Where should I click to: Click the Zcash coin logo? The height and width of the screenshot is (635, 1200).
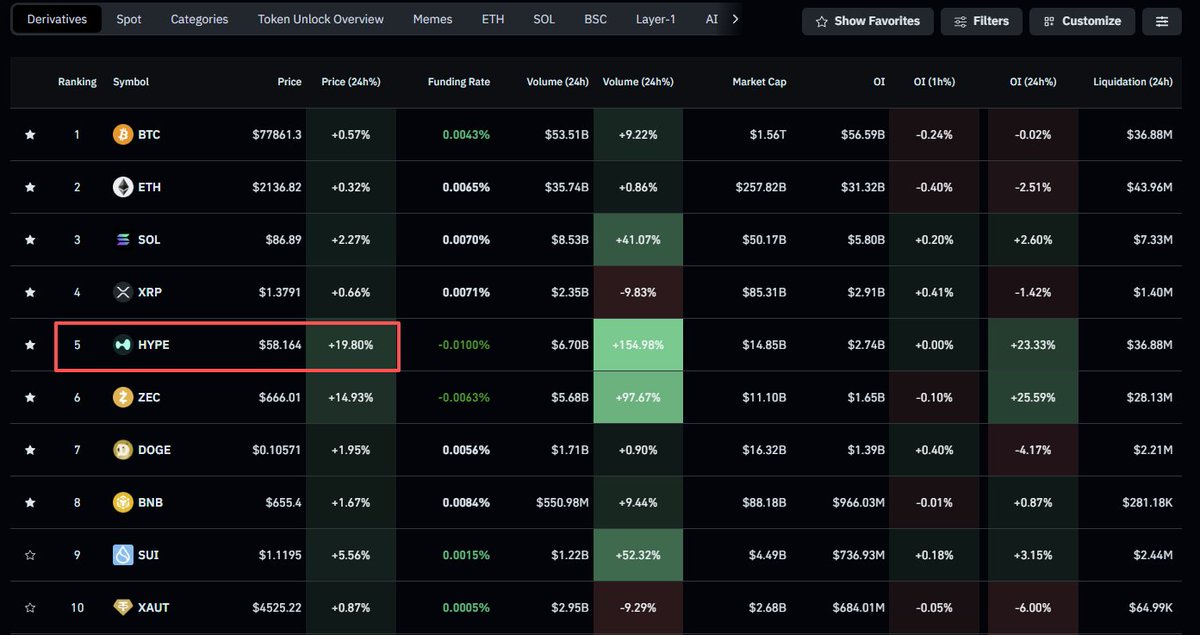pos(122,397)
